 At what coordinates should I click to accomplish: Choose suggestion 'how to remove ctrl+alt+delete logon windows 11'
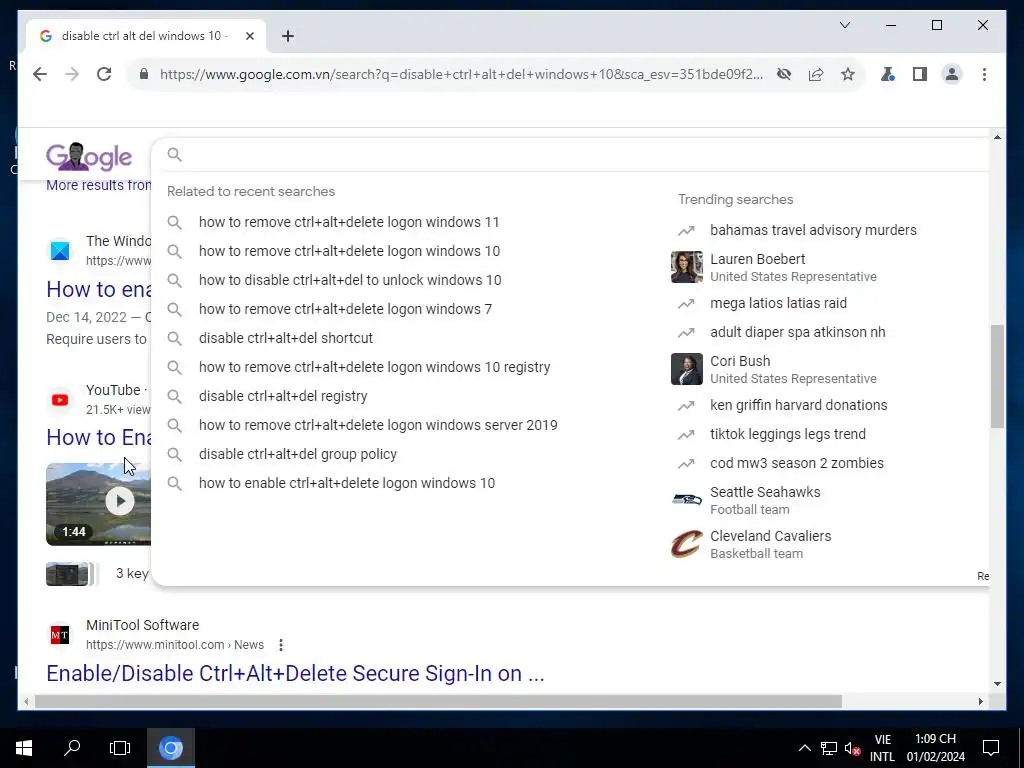click(x=349, y=222)
